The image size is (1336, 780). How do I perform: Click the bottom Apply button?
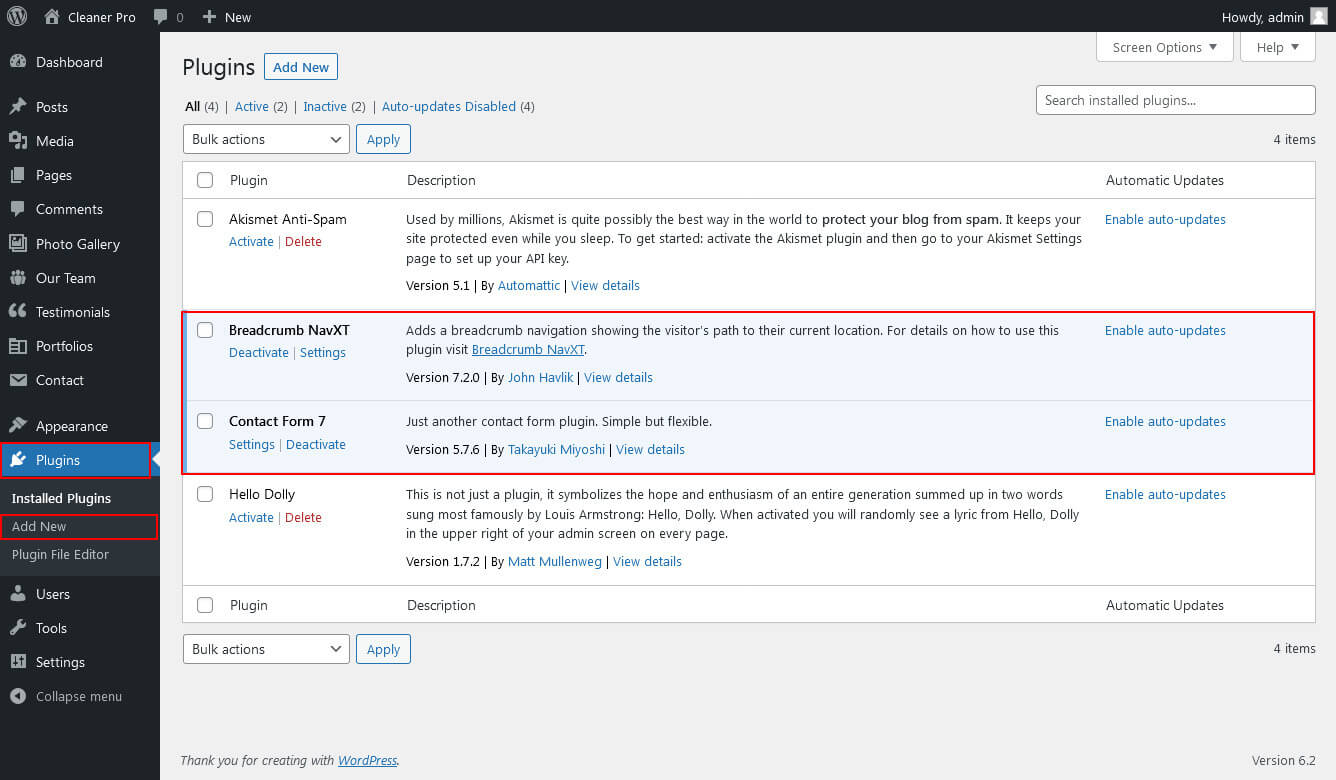point(383,649)
